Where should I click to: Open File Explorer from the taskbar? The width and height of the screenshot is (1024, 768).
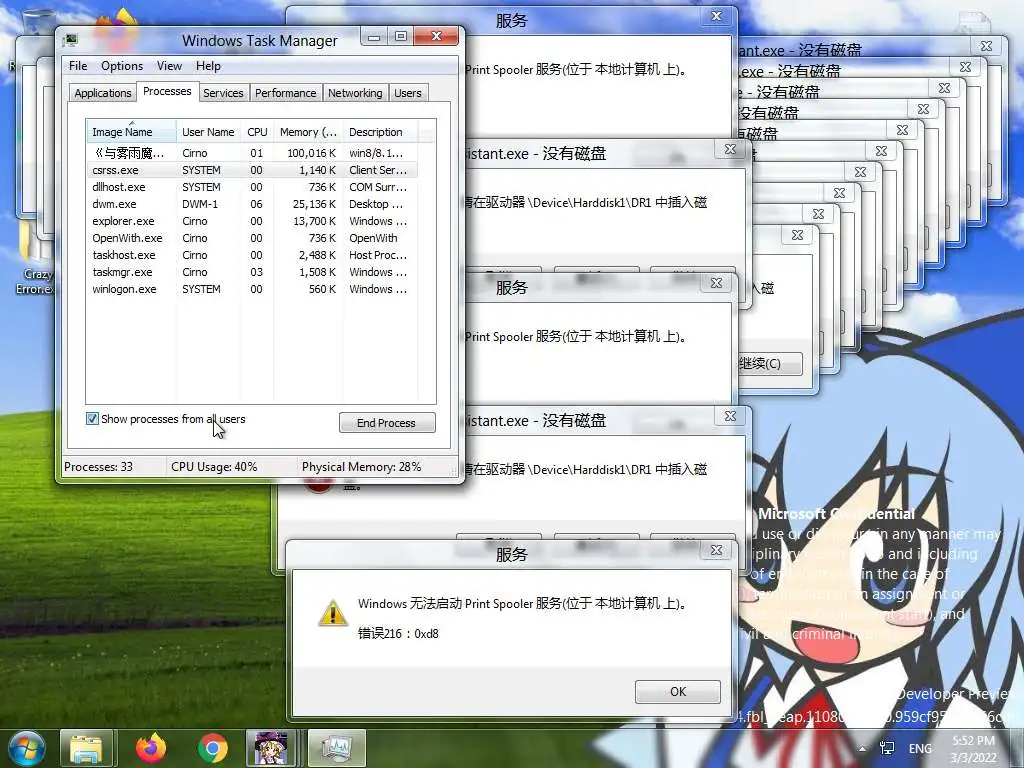(87, 749)
